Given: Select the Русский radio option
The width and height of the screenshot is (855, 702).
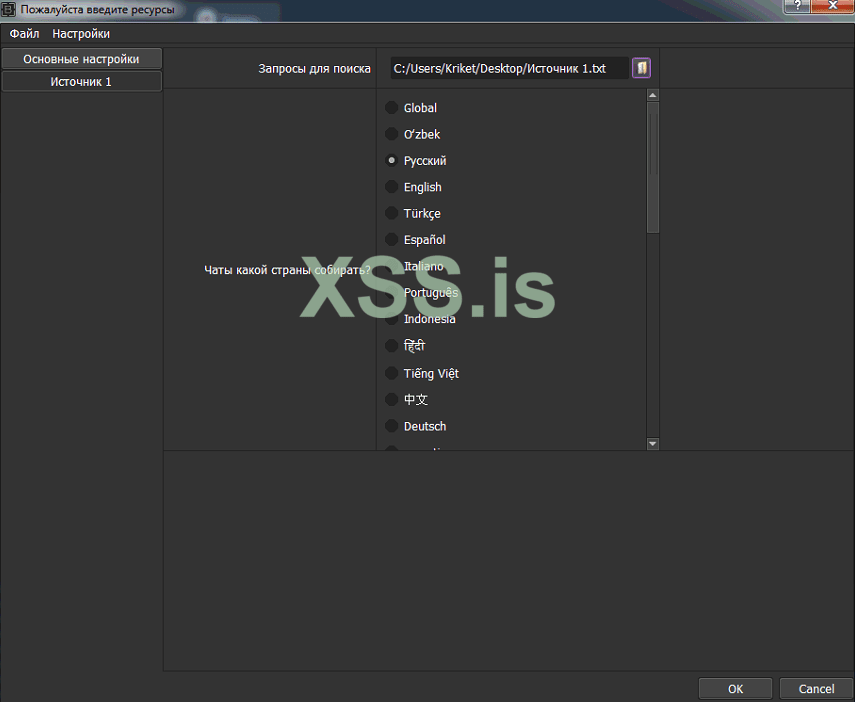Looking at the screenshot, I should pyautogui.click(x=392, y=160).
